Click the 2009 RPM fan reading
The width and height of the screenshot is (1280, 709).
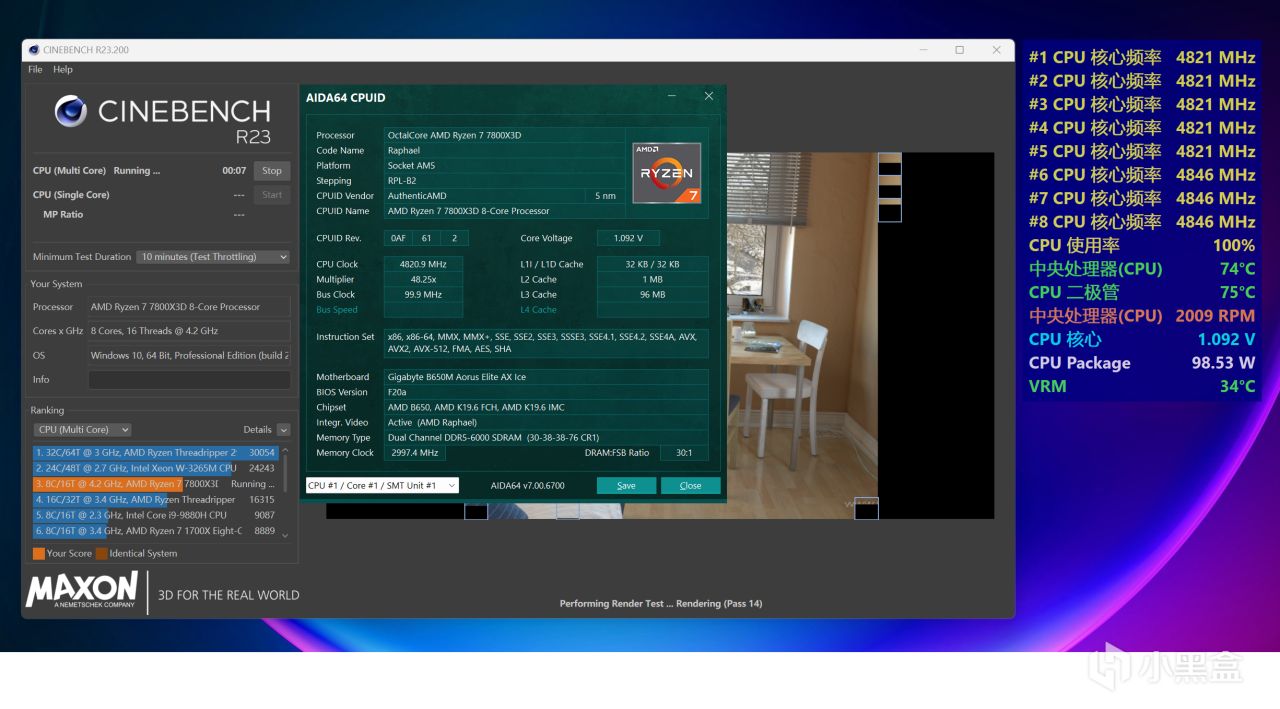point(1142,315)
